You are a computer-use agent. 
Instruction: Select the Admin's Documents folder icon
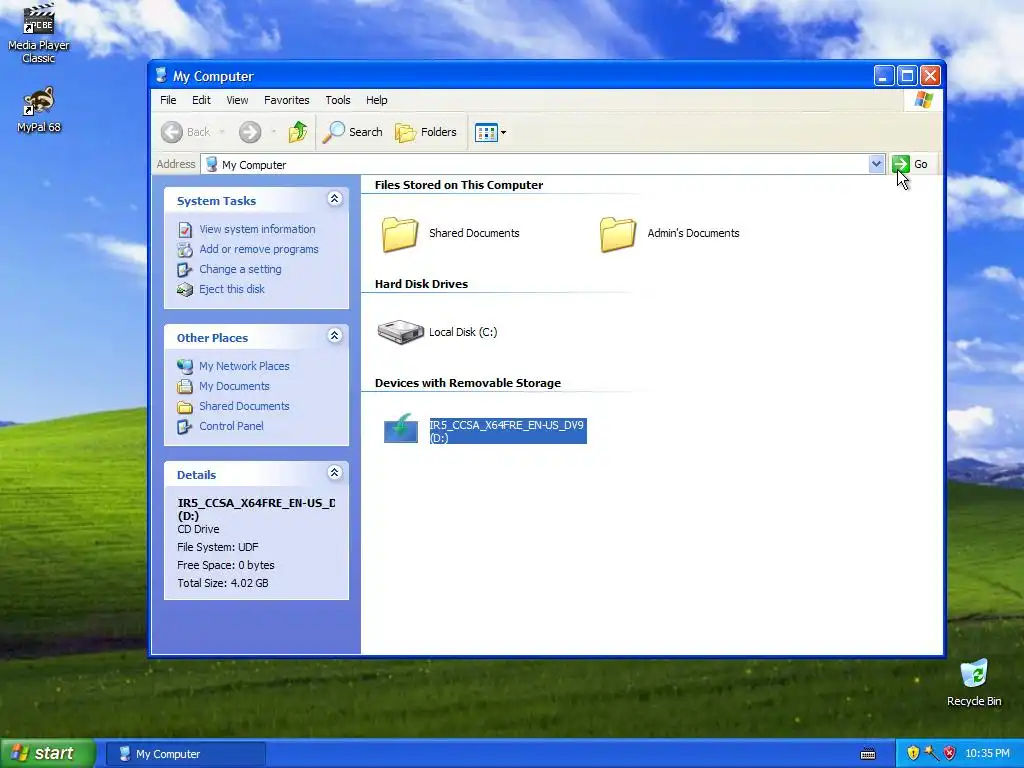click(x=618, y=234)
